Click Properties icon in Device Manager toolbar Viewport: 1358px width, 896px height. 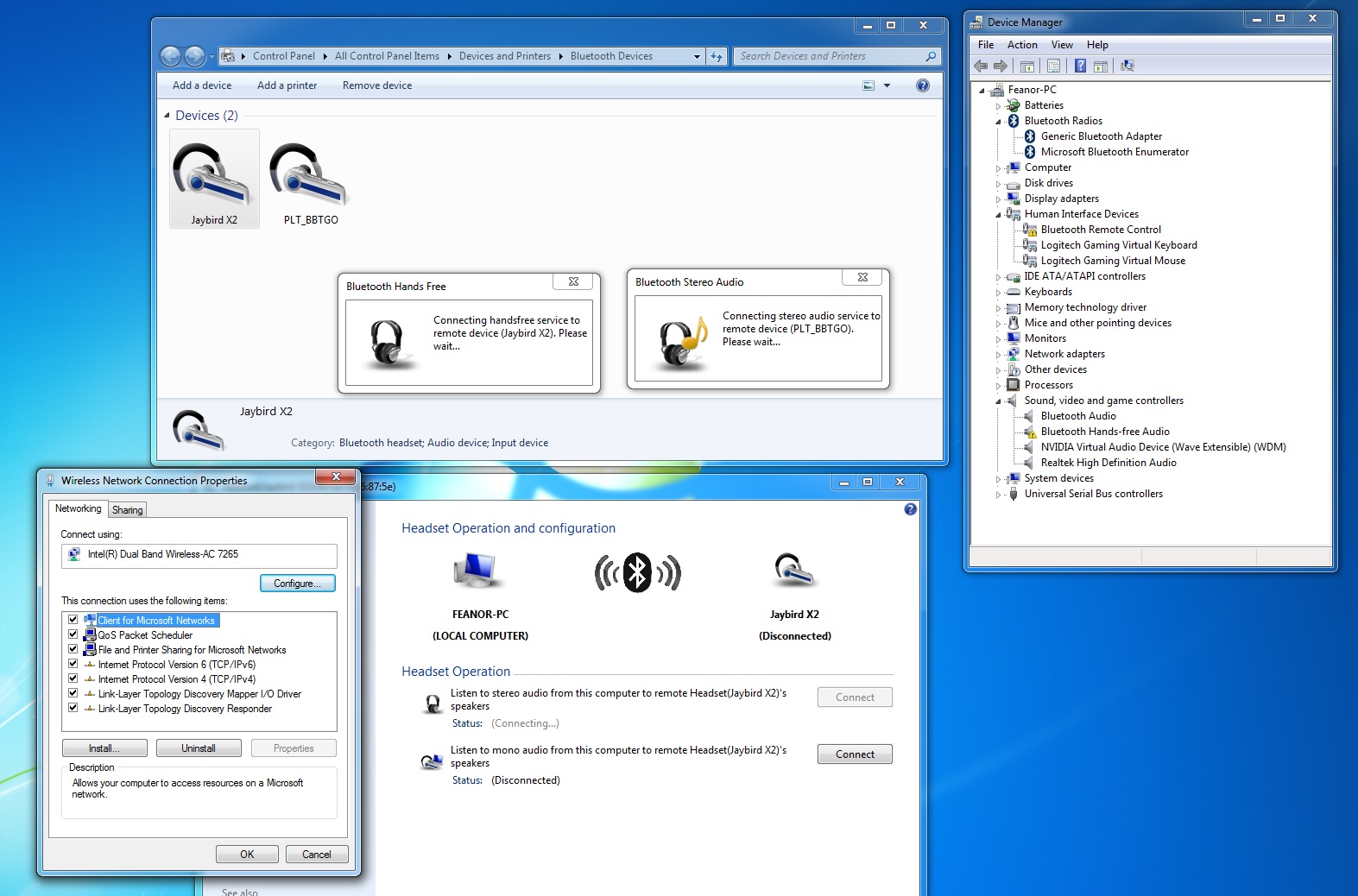(1053, 66)
